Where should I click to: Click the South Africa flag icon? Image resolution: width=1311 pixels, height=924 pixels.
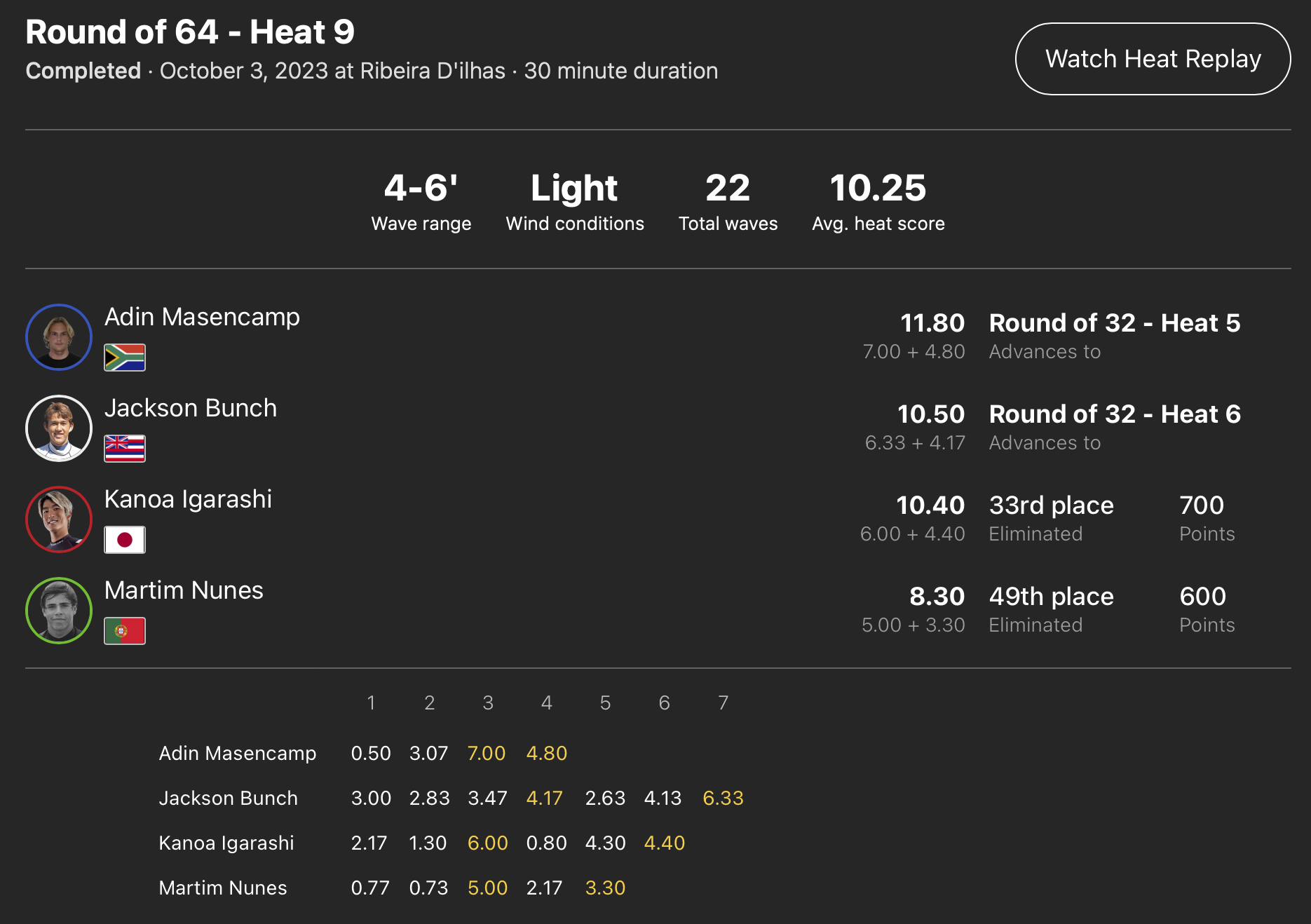click(x=125, y=358)
